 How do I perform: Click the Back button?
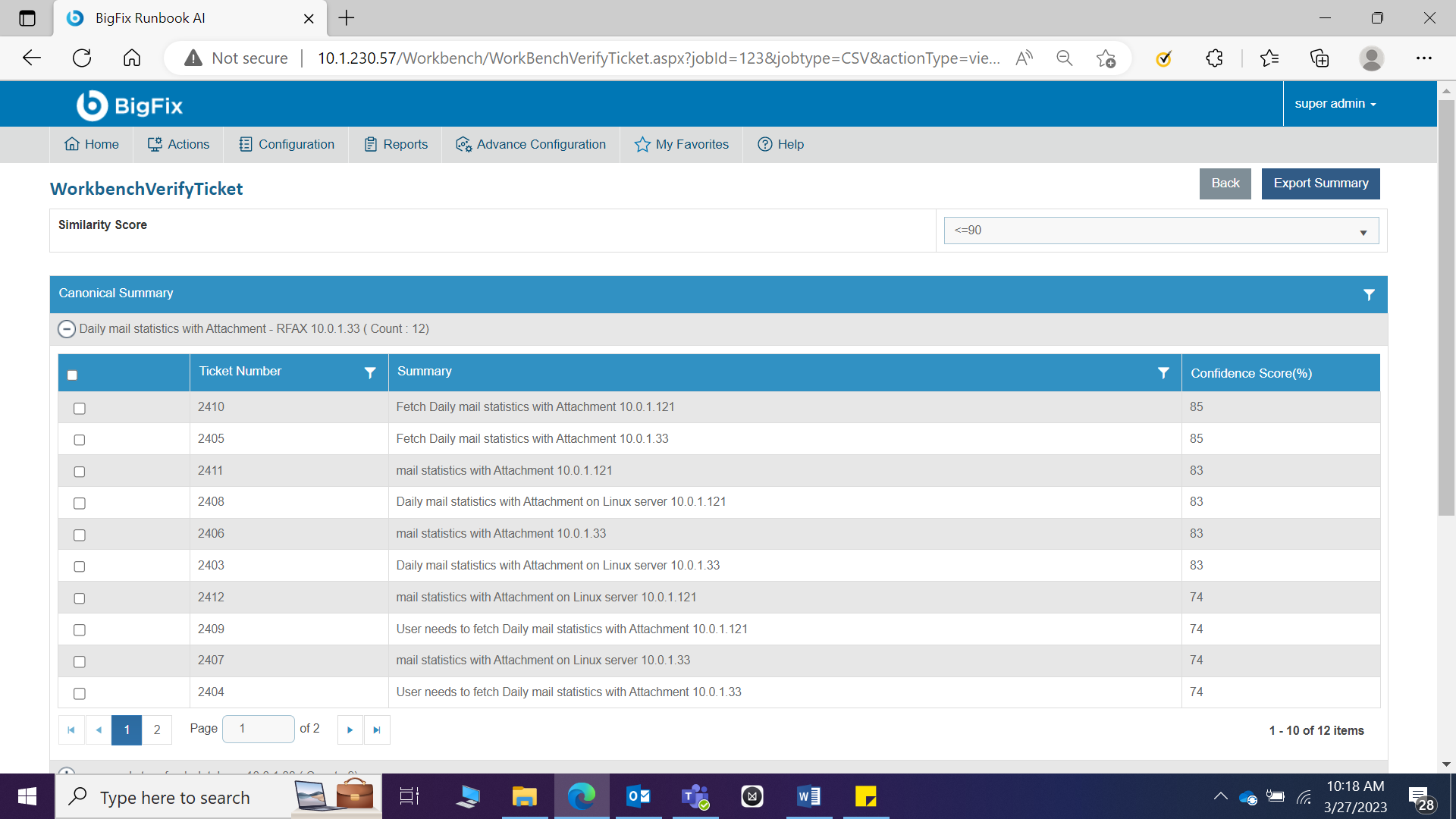pyautogui.click(x=1225, y=184)
